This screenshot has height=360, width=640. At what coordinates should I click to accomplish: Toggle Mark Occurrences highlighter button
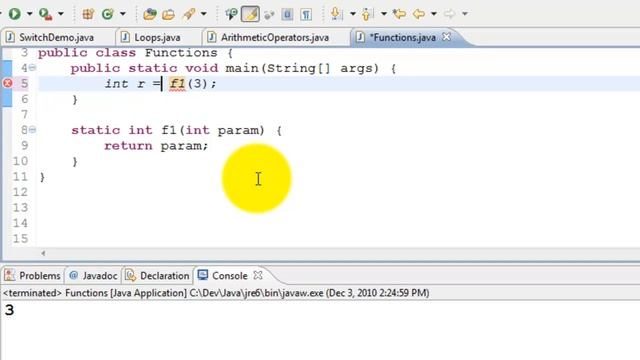[x=250, y=14]
